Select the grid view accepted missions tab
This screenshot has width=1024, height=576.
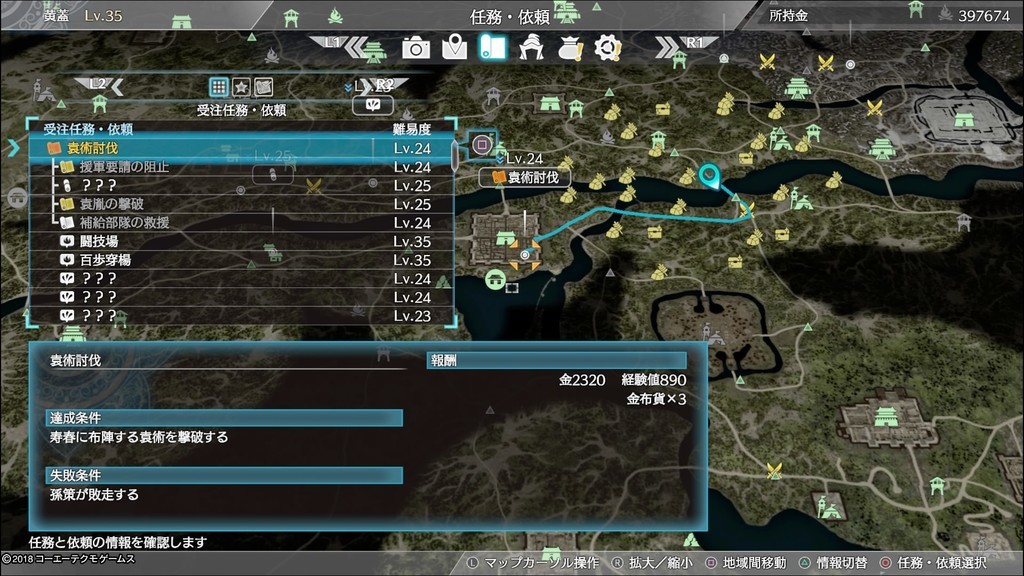[x=219, y=86]
